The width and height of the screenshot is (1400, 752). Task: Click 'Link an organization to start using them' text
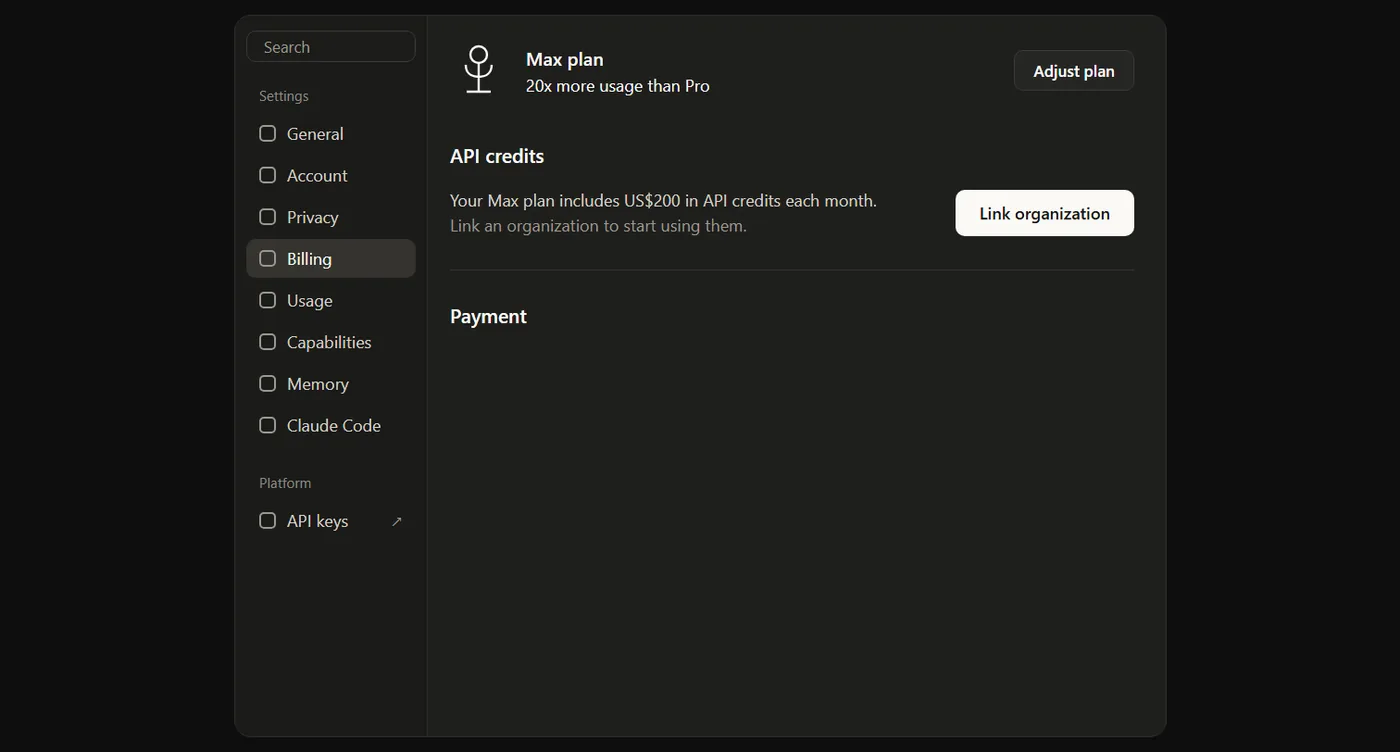[x=598, y=226]
